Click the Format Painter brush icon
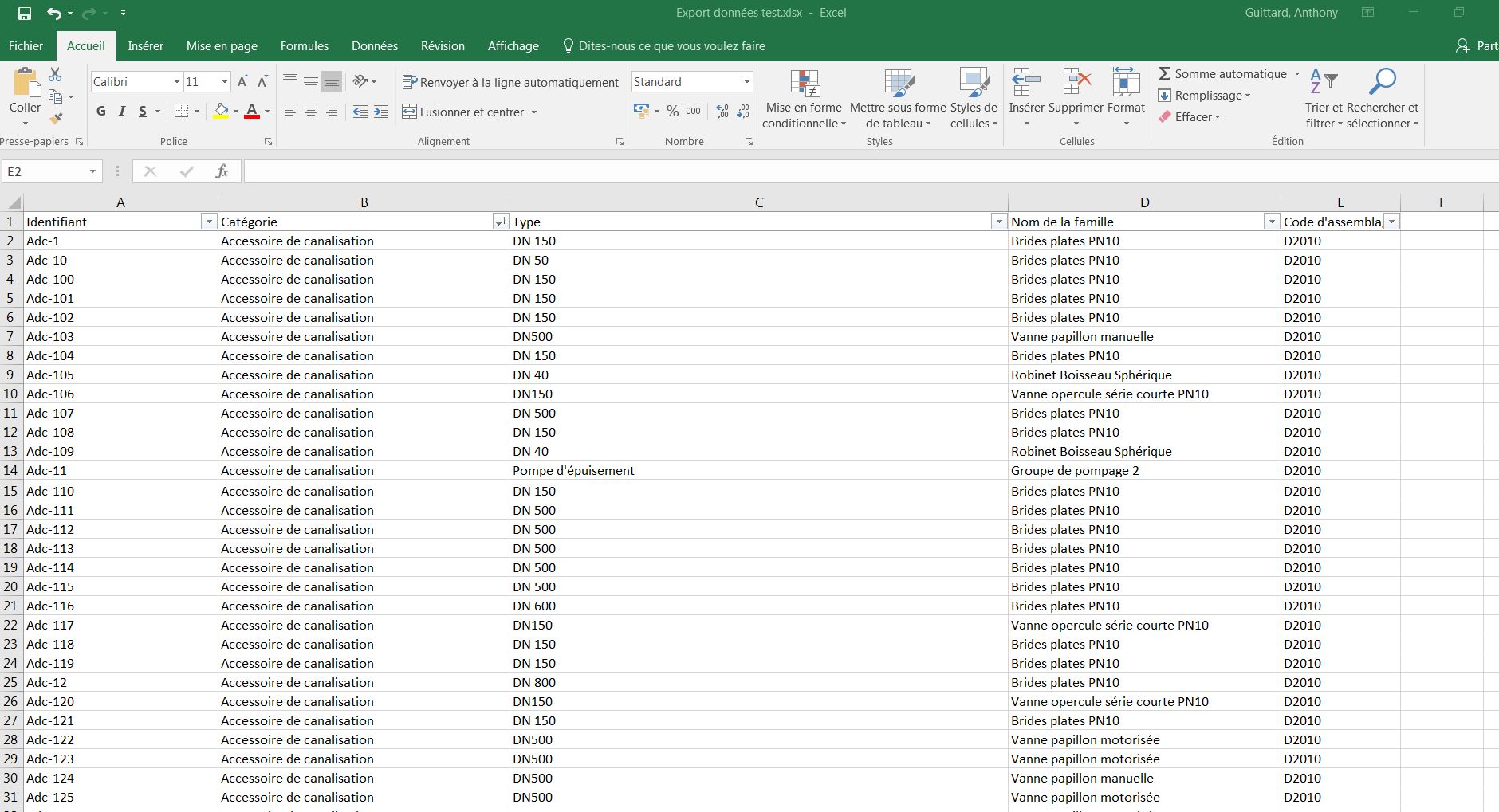The width and height of the screenshot is (1499, 812). pos(56,119)
